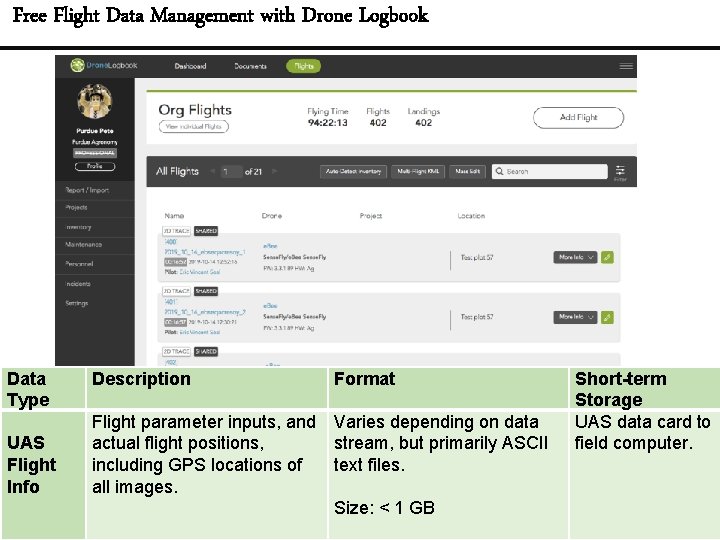The image size is (720, 540).
Task: Focus the Search input field
Action: point(550,171)
